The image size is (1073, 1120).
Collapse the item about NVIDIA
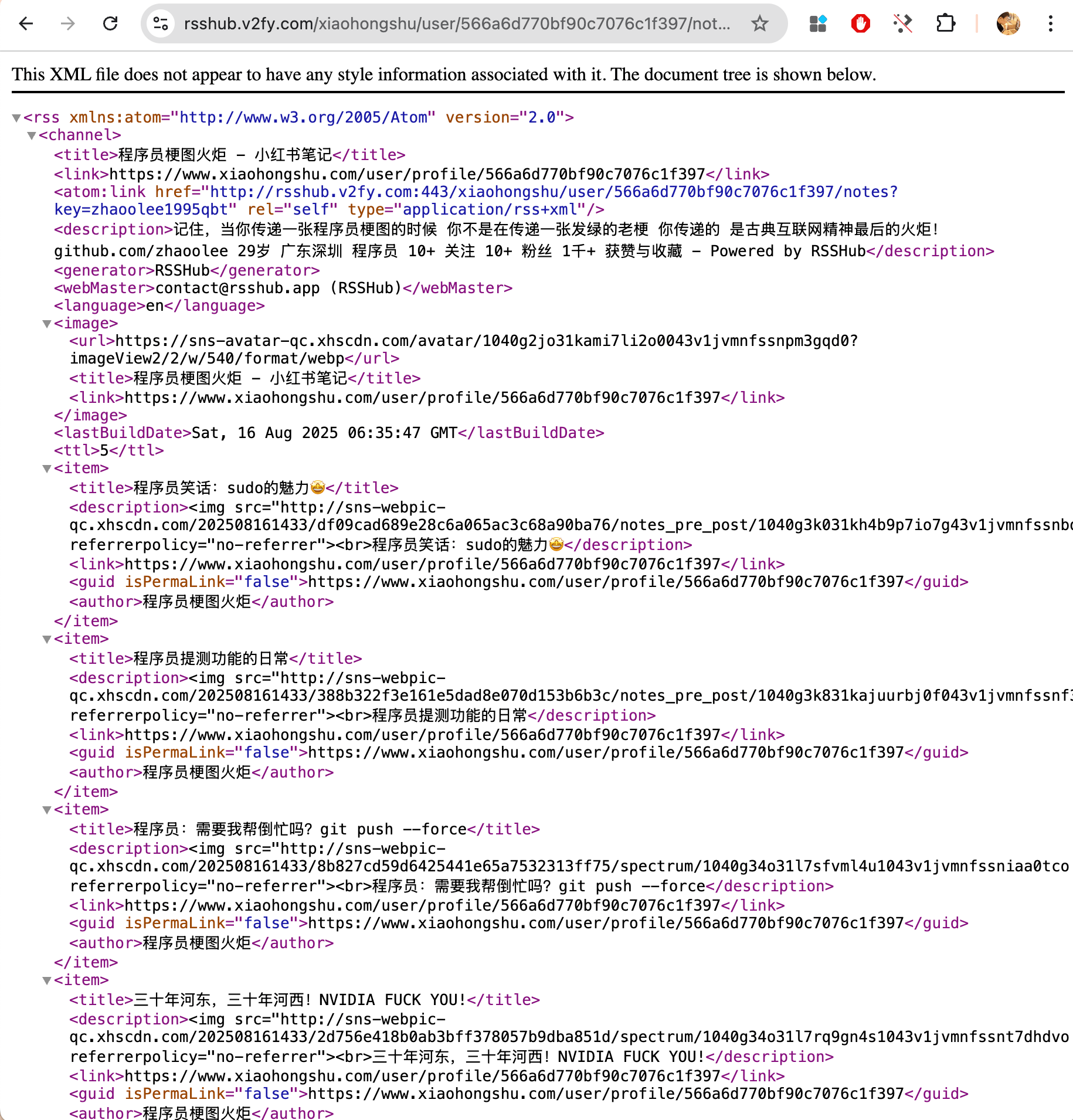click(x=47, y=980)
